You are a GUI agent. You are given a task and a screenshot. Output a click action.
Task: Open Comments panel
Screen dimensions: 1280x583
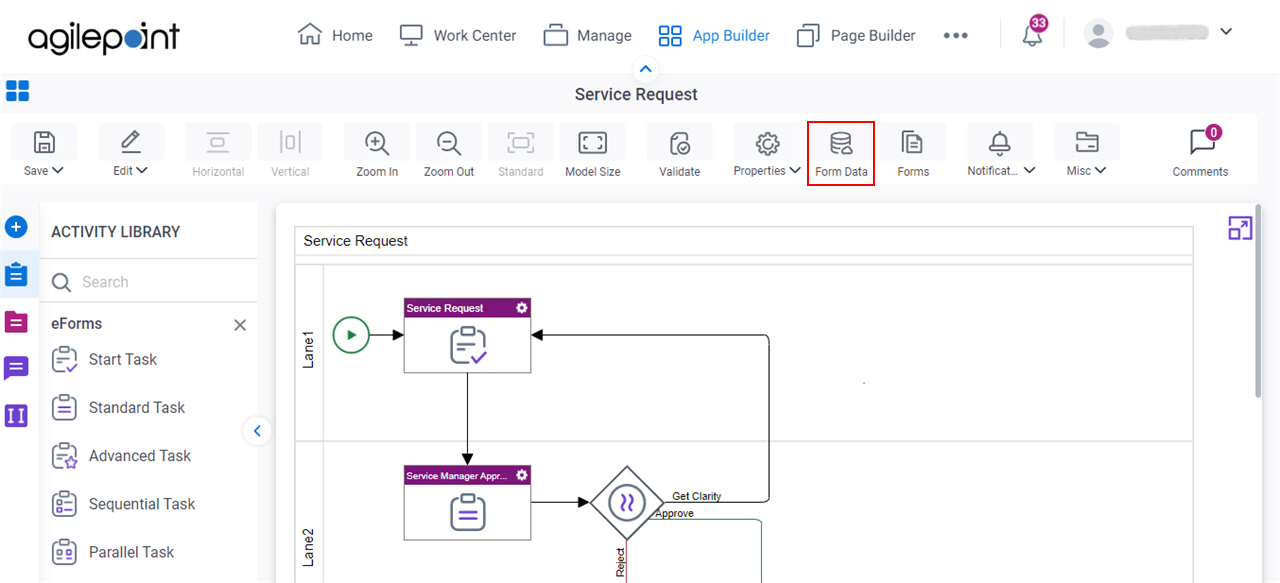coord(1200,152)
